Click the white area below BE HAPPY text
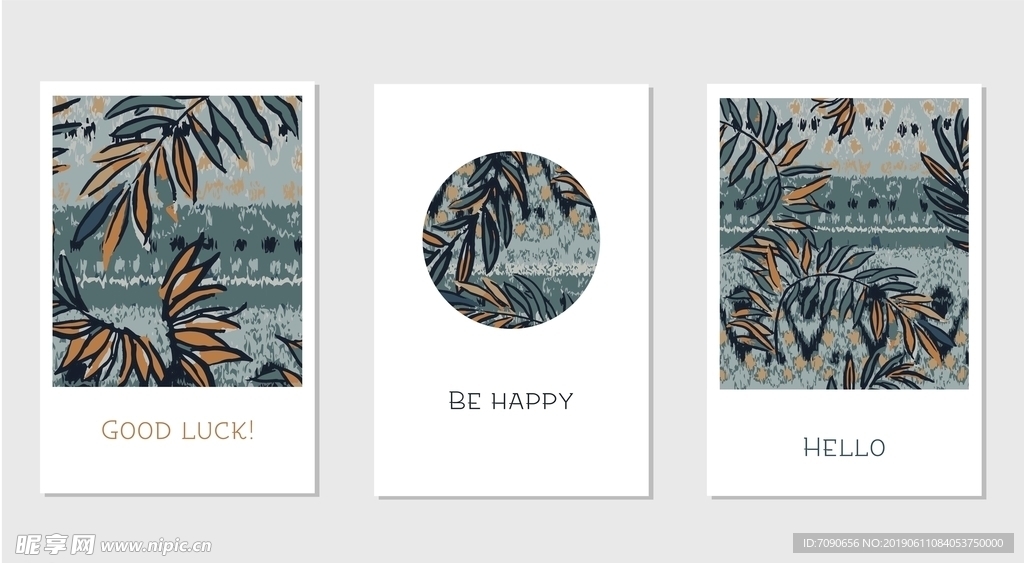Viewport: 1024px width, 563px height. [x=511, y=454]
